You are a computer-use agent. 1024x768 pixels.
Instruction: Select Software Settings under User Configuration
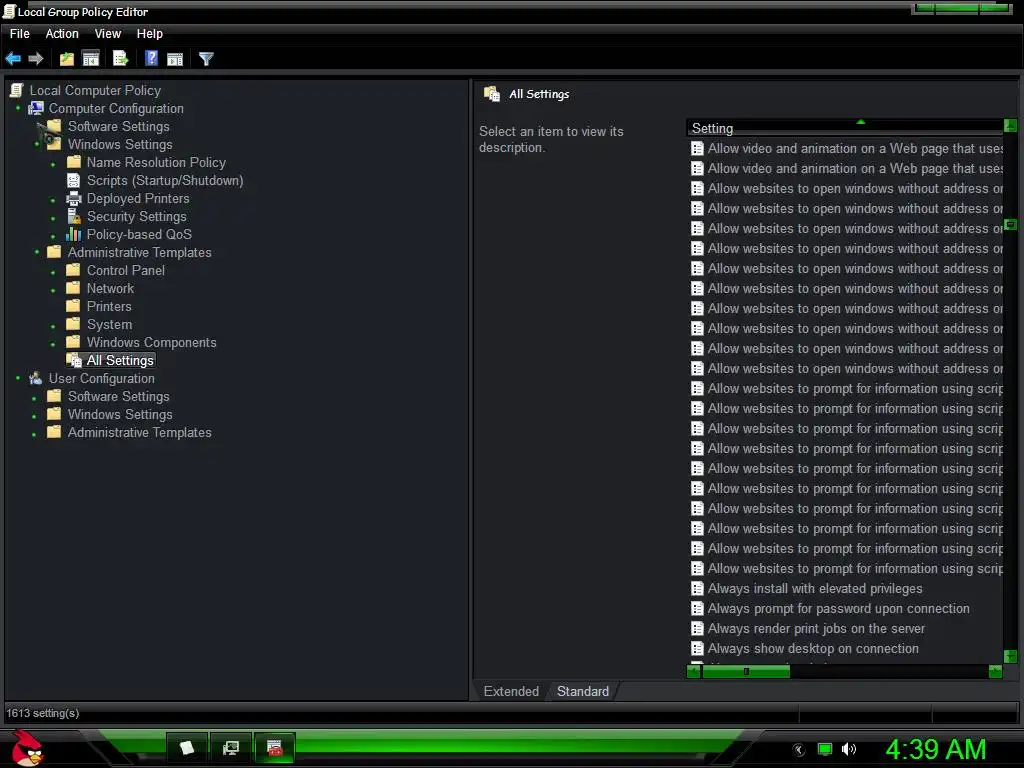(119, 396)
